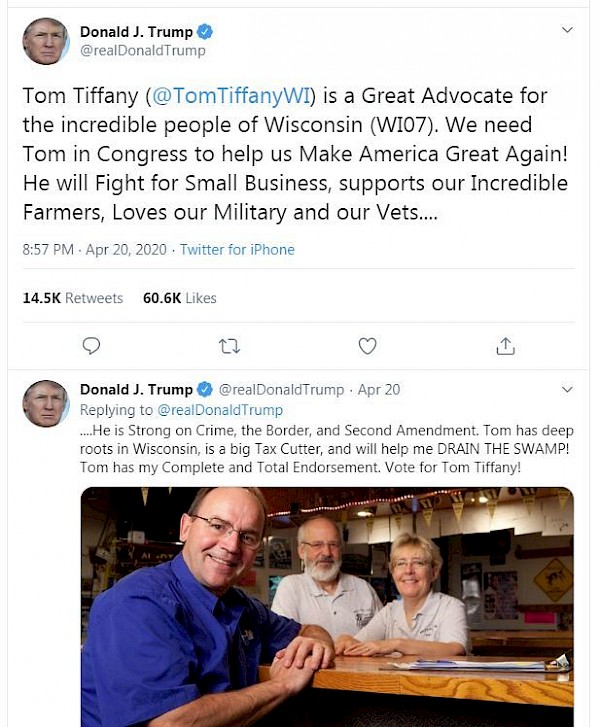Click the share upload icon
This screenshot has width=600, height=727.
(505, 346)
